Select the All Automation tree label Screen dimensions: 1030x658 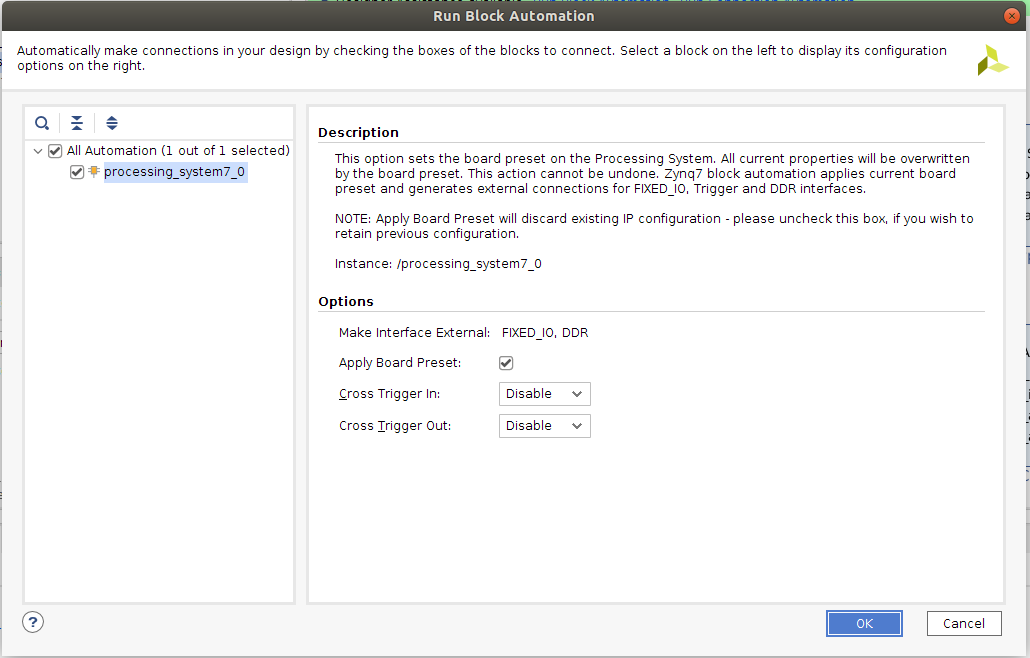tap(178, 151)
